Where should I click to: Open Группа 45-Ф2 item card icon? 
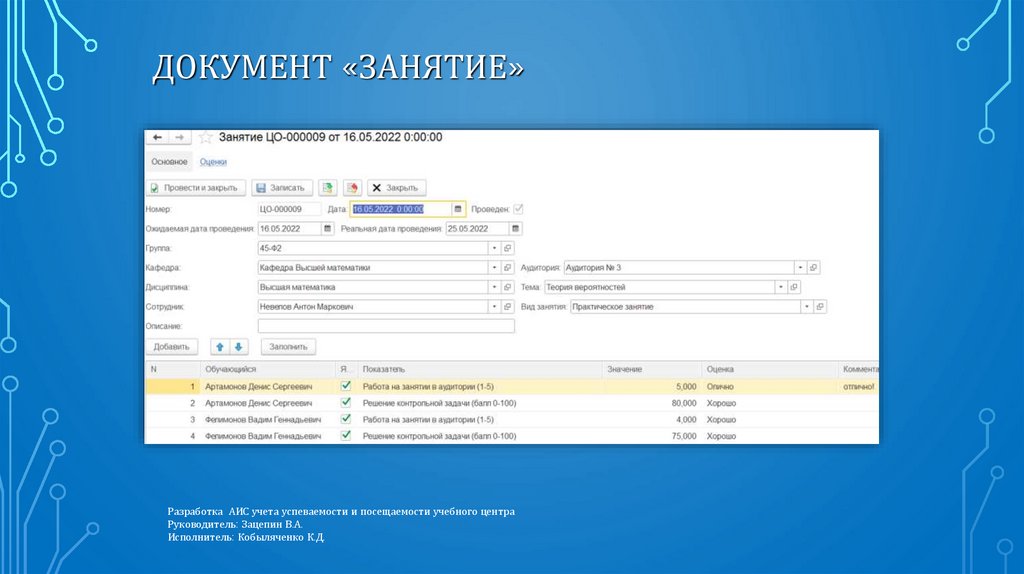[507, 248]
